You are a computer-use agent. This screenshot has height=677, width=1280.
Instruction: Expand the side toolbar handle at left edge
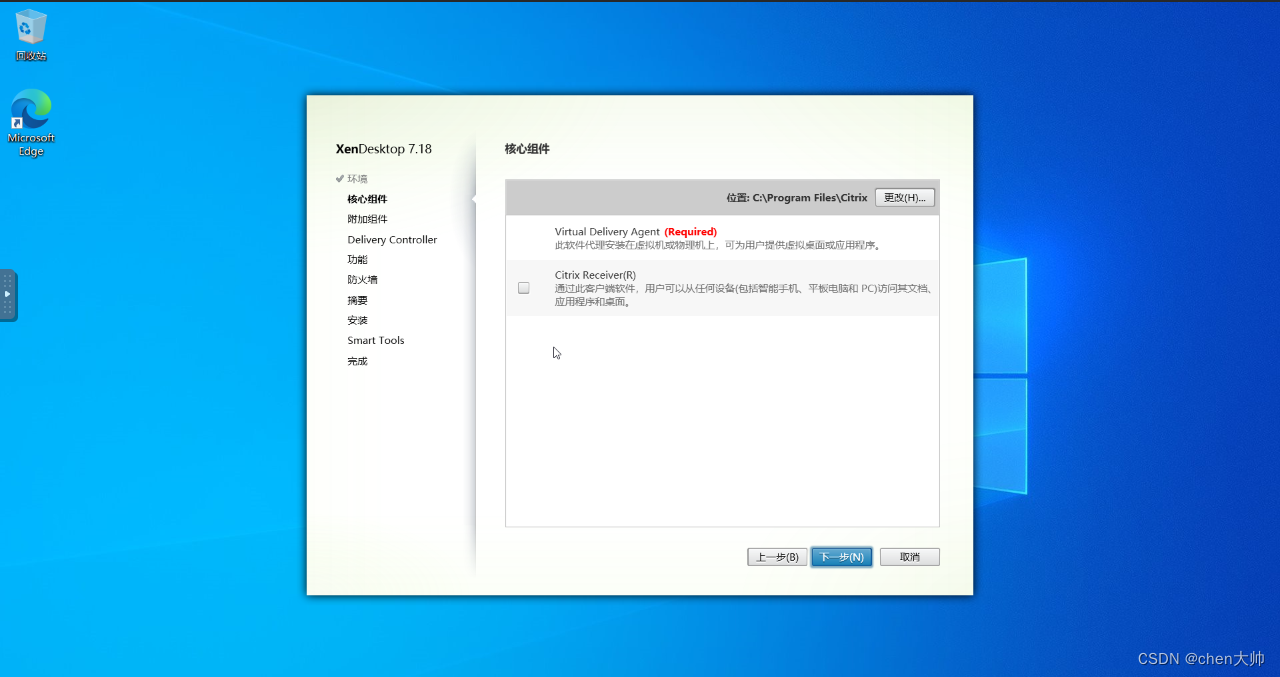point(8,295)
